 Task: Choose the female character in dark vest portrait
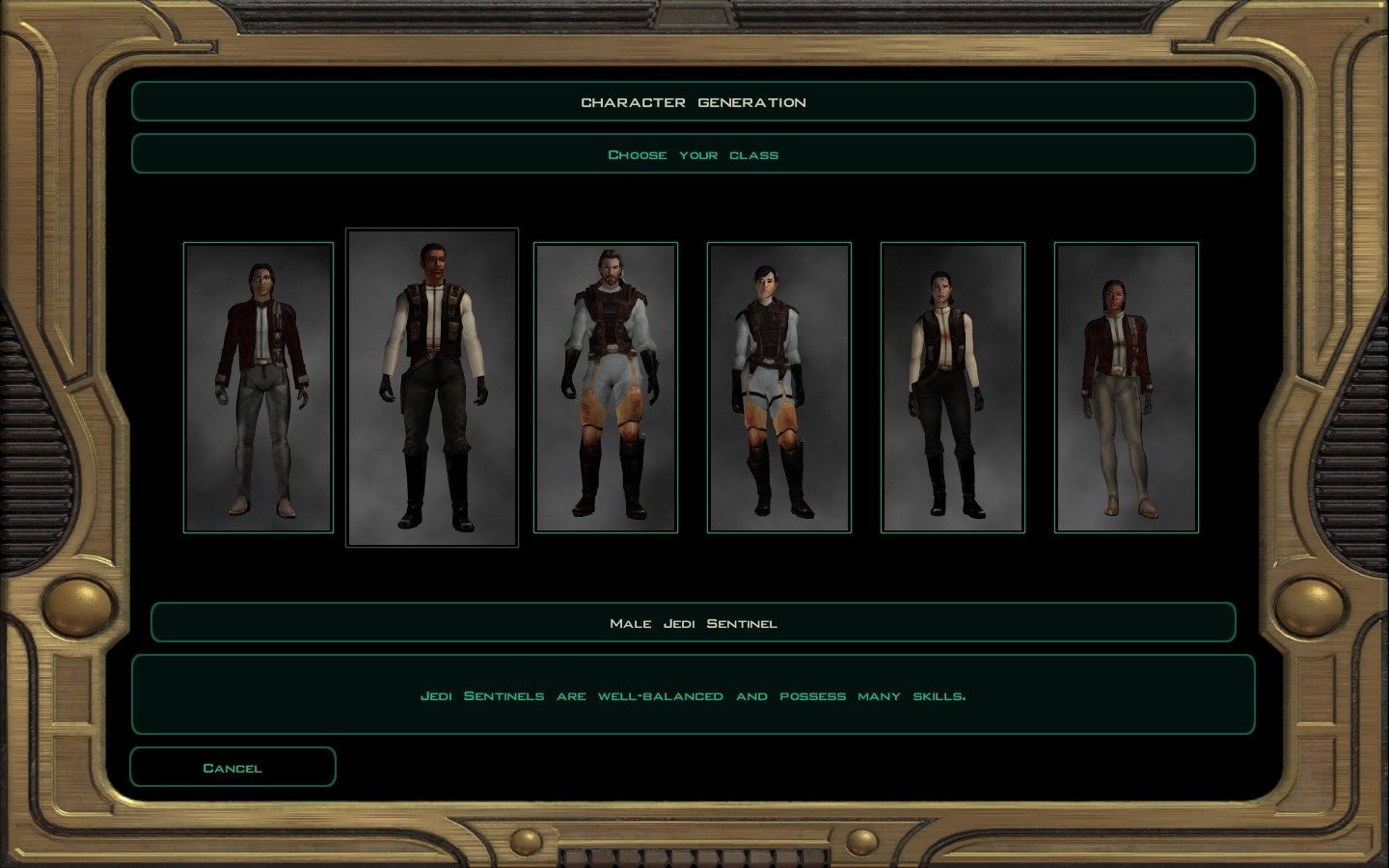(953, 388)
